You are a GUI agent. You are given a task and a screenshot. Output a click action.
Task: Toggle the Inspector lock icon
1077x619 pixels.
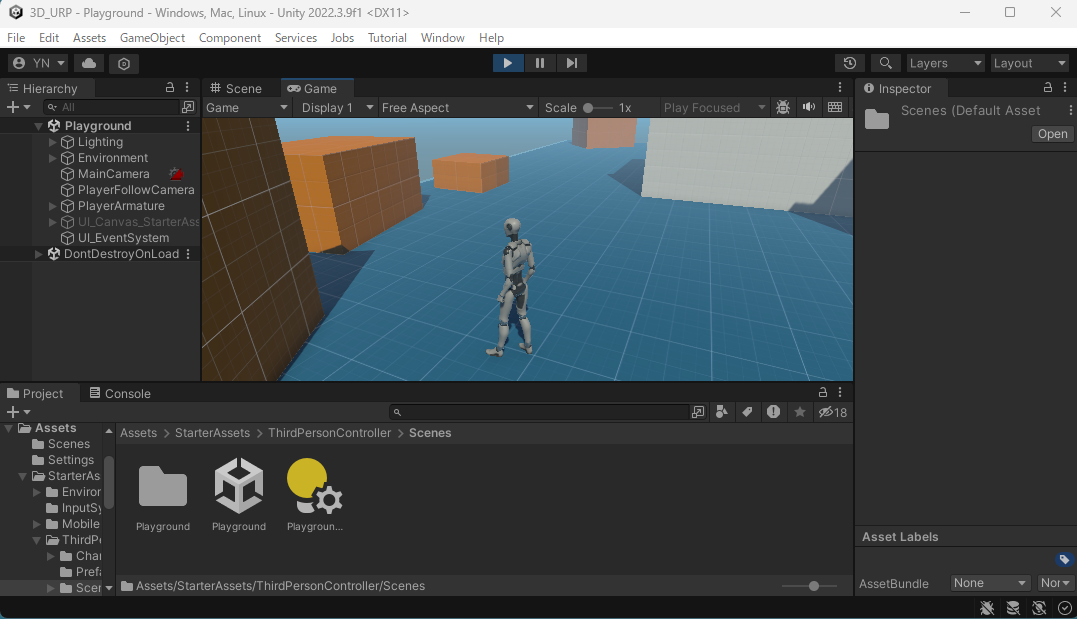pyautogui.click(x=1047, y=88)
